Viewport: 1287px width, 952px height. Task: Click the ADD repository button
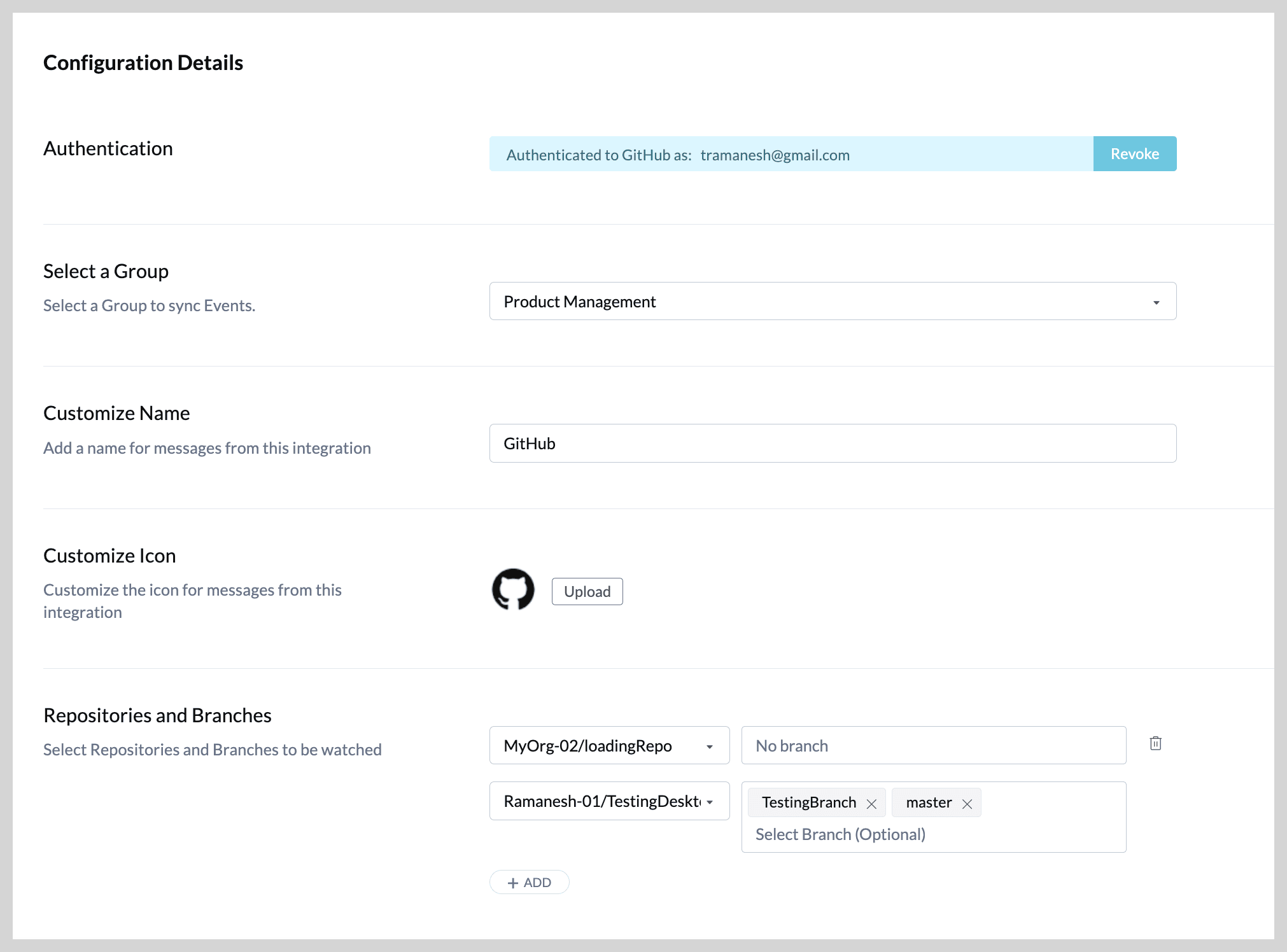click(x=529, y=883)
